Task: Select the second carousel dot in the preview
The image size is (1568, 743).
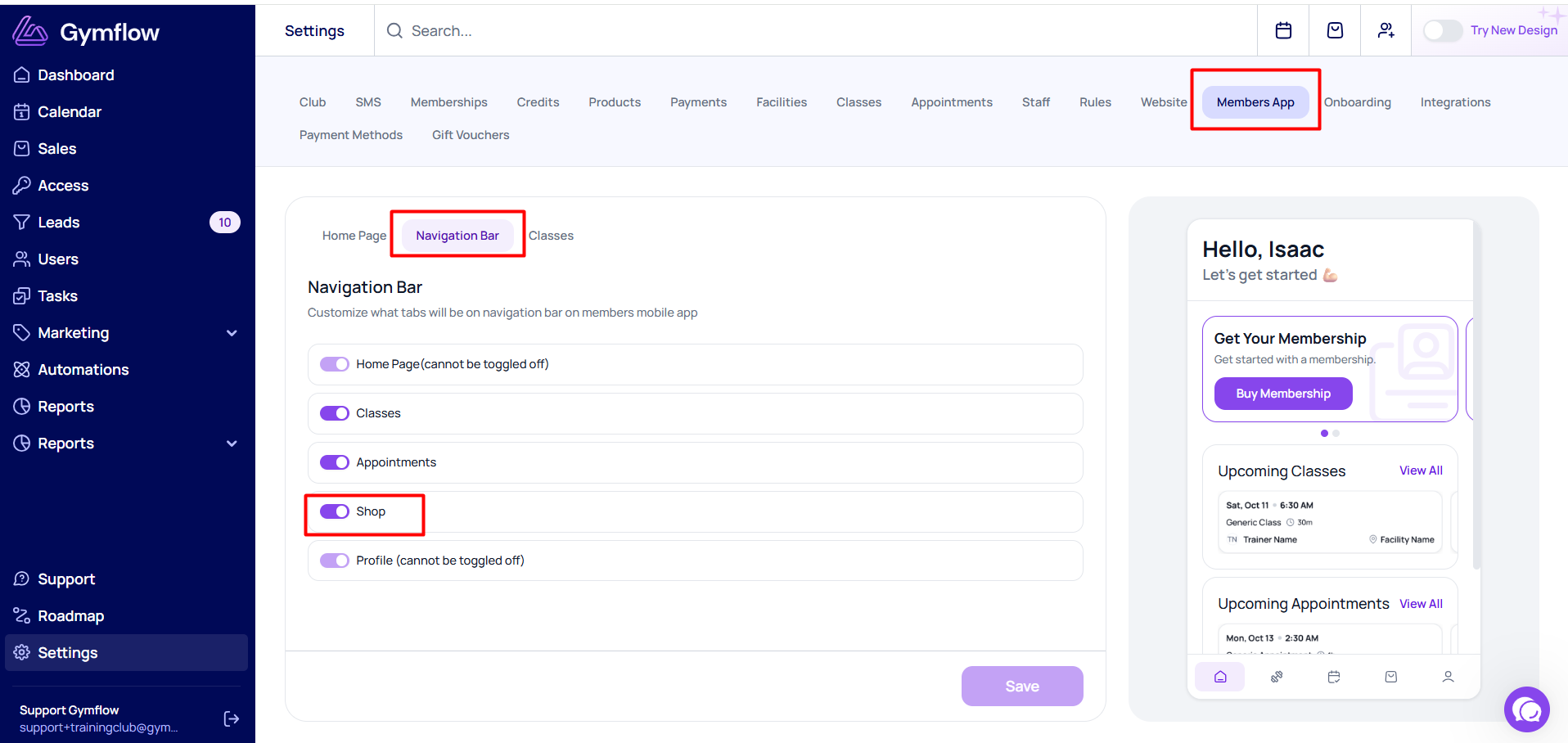Action: (x=1336, y=433)
